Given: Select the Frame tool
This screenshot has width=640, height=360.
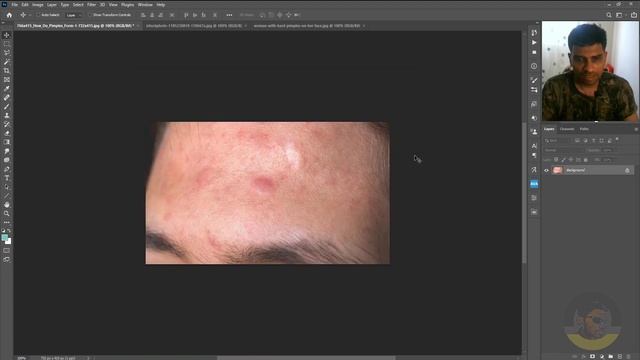Looking at the screenshot, I should pos(7,80).
